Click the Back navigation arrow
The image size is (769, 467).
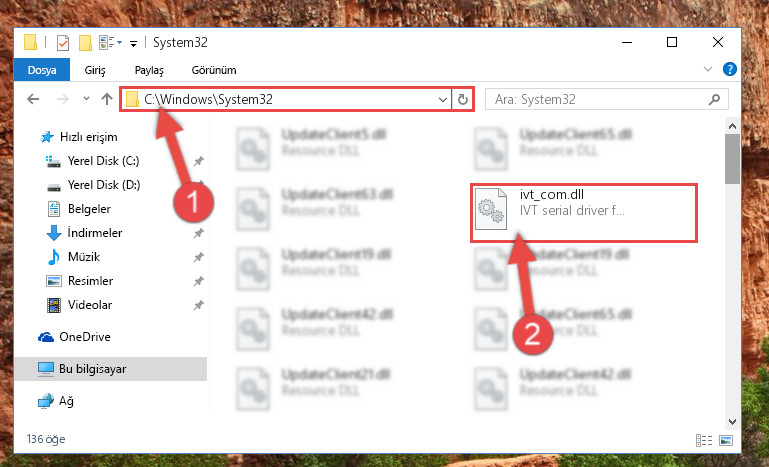[33, 99]
